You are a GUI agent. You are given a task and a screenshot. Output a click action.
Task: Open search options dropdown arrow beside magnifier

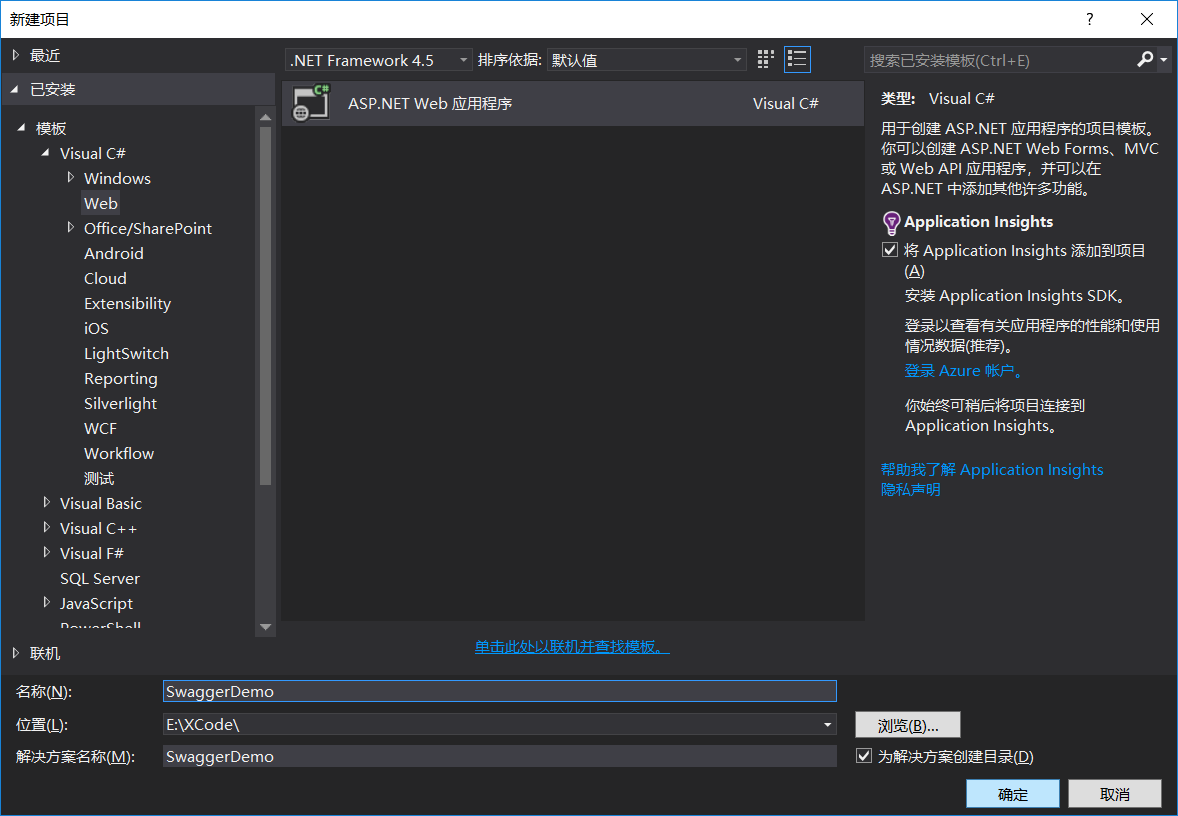tap(1164, 59)
